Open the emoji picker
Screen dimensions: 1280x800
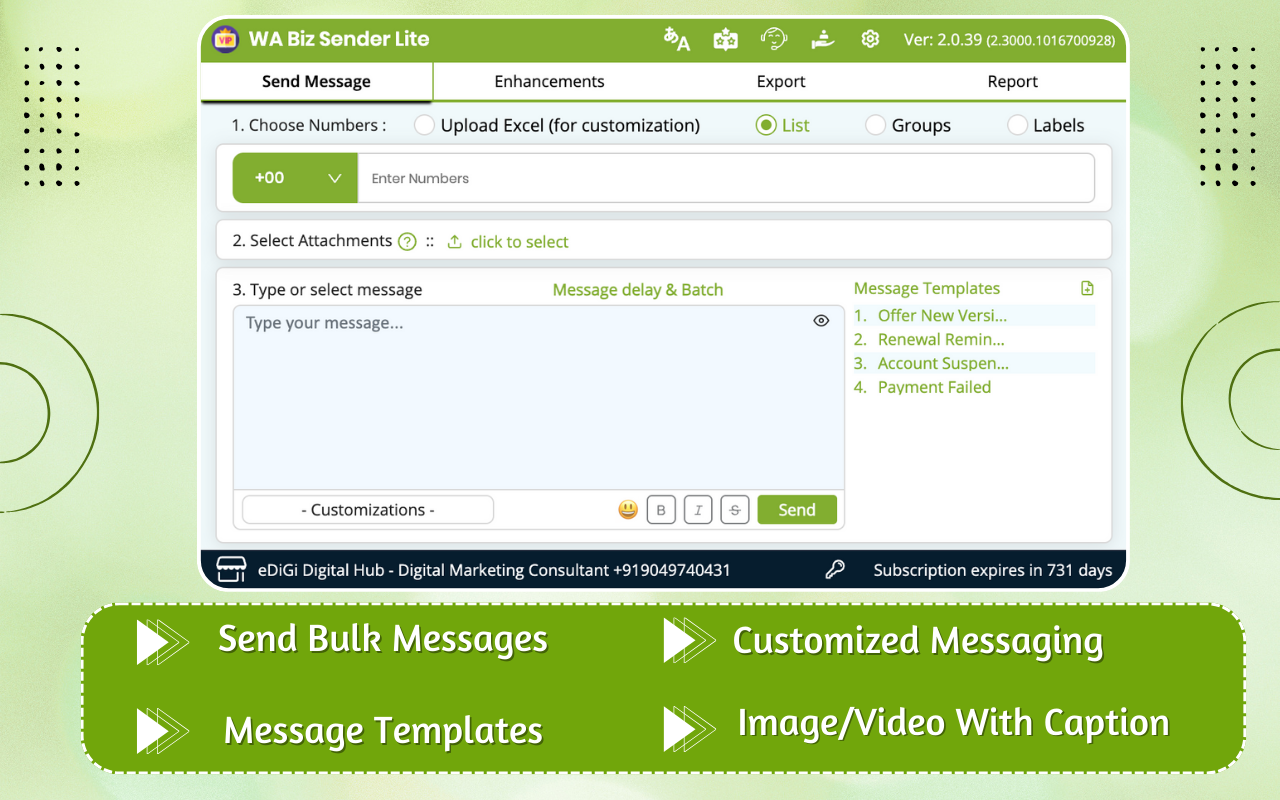[628, 510]
